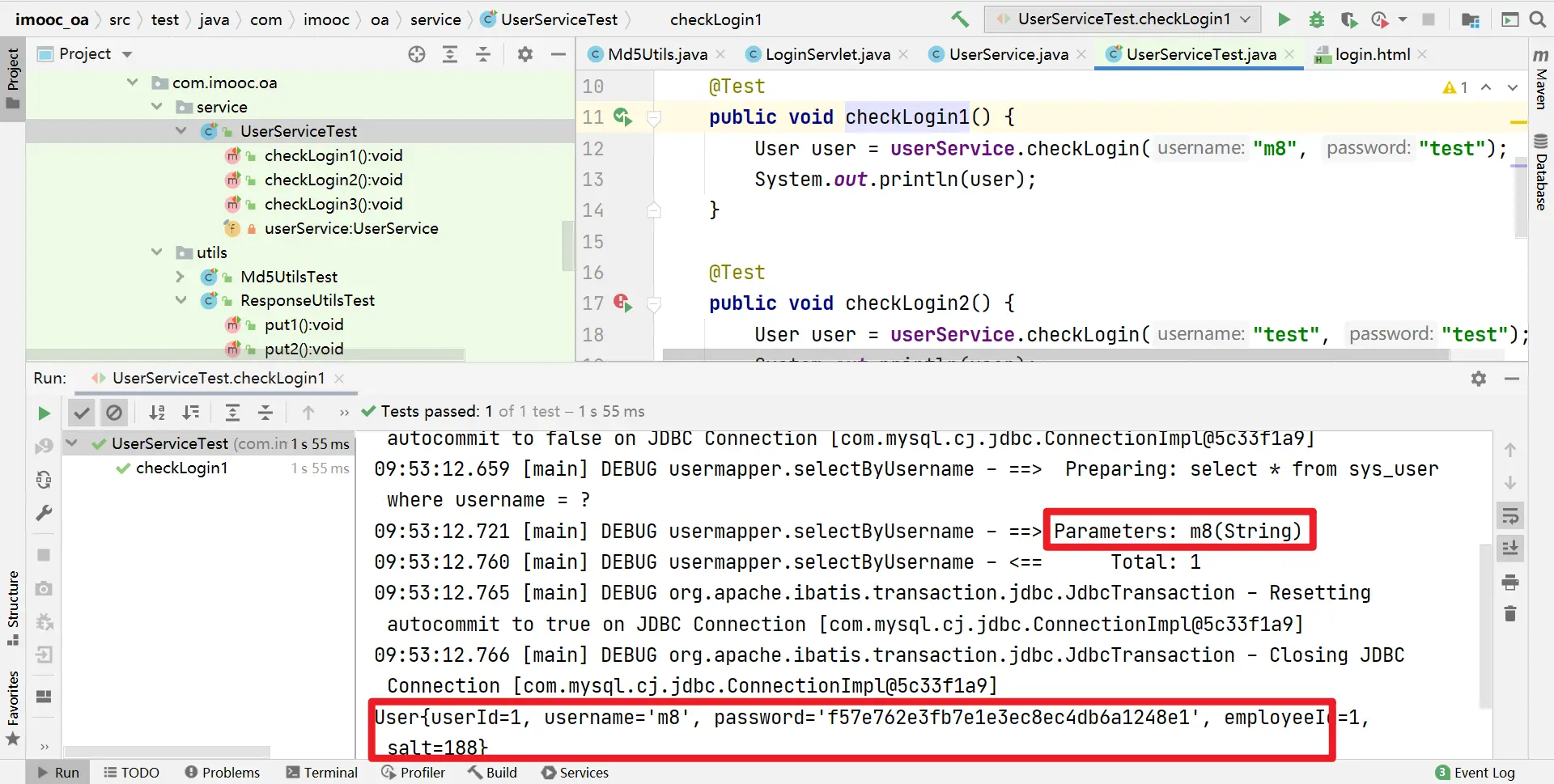Viewport: 1554px width, 784px height.
Task: Click the Build hammer icon in top toolbar
Action: point(960,19)
